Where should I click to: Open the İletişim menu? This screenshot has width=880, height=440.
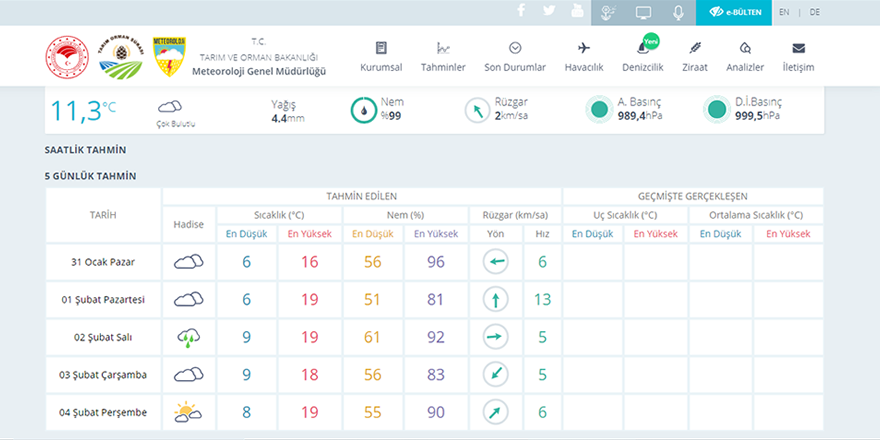tap(798, 57)
